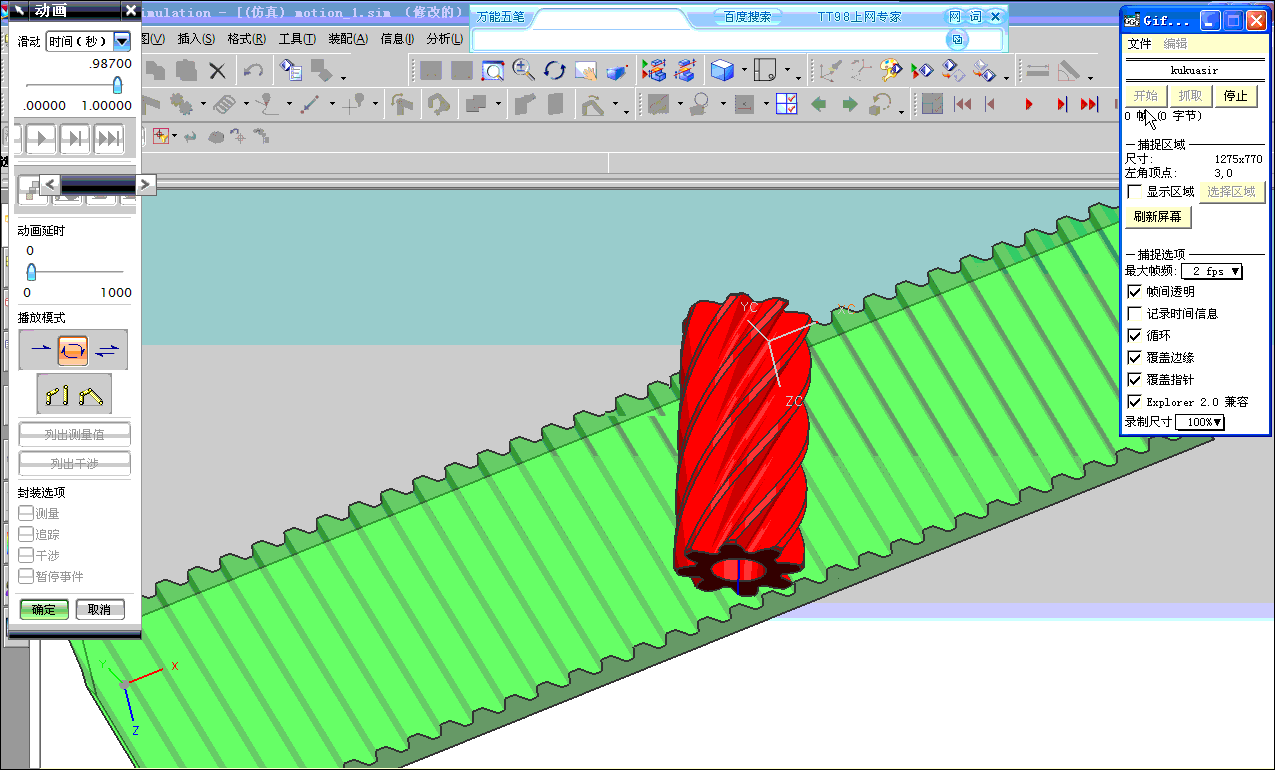Click the green right arrow icon
The width and height of the screenshot is (1275, 770).
pyautogui.click(x=850, y=103)
